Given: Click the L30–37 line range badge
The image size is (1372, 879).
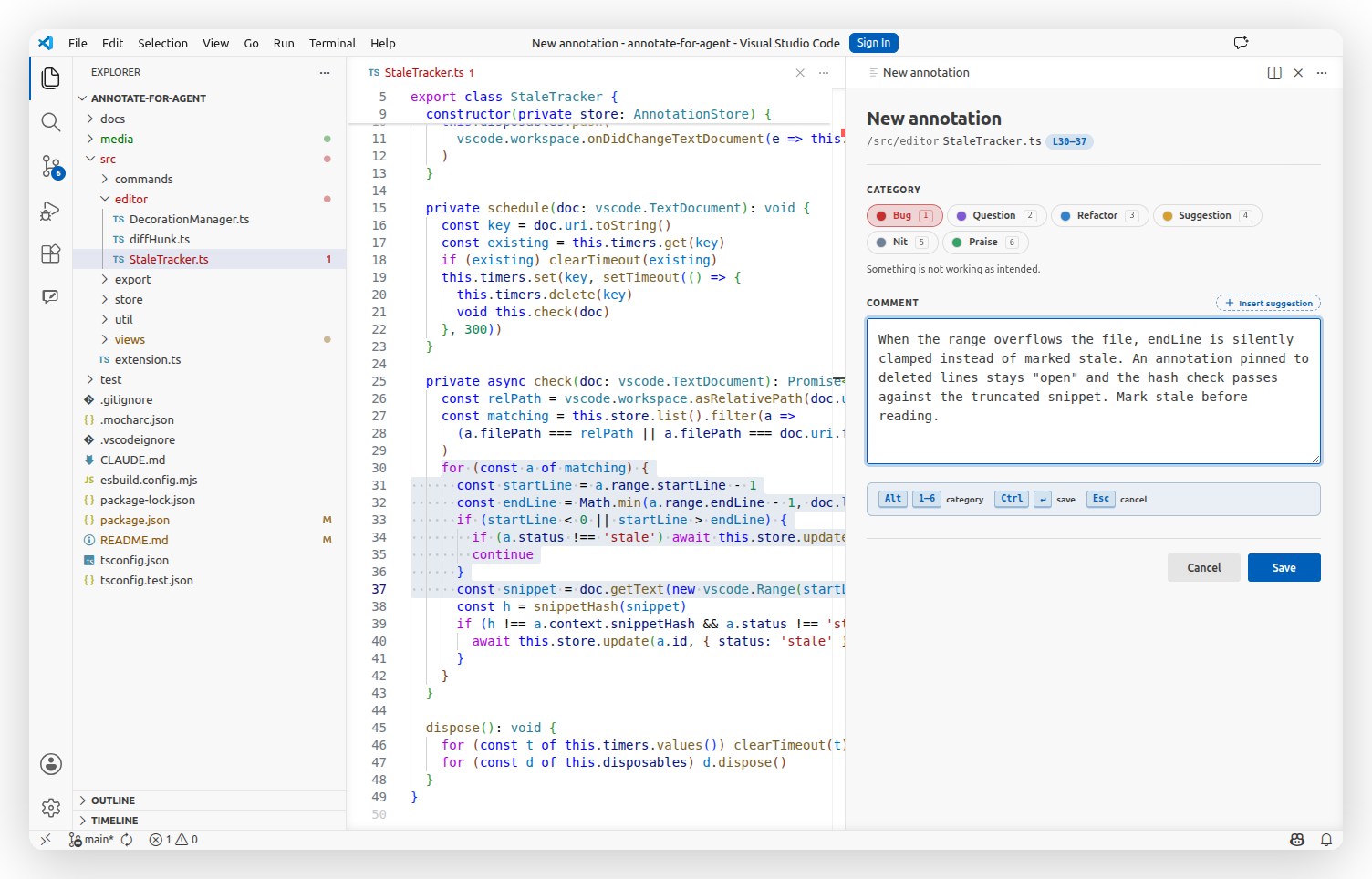Looking at the screenshot, I should pyautogui.click(x=1069, y=141).
